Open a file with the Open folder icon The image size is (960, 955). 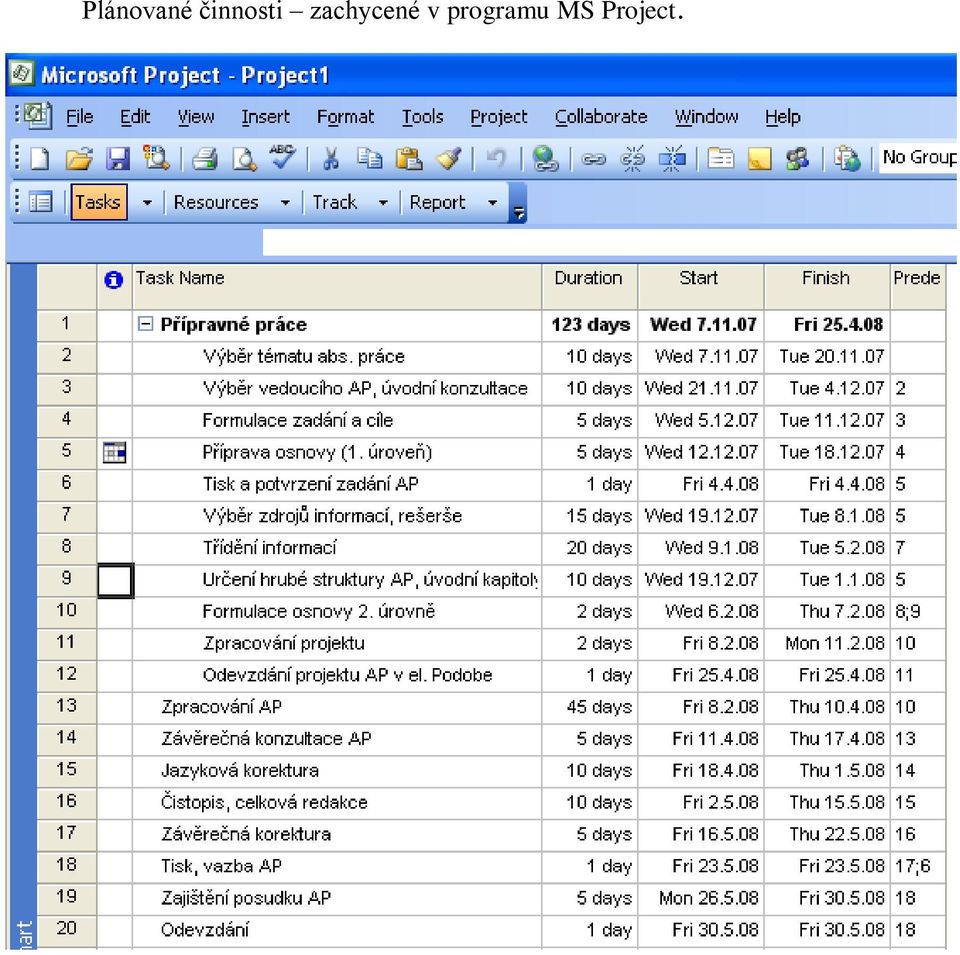79,159
